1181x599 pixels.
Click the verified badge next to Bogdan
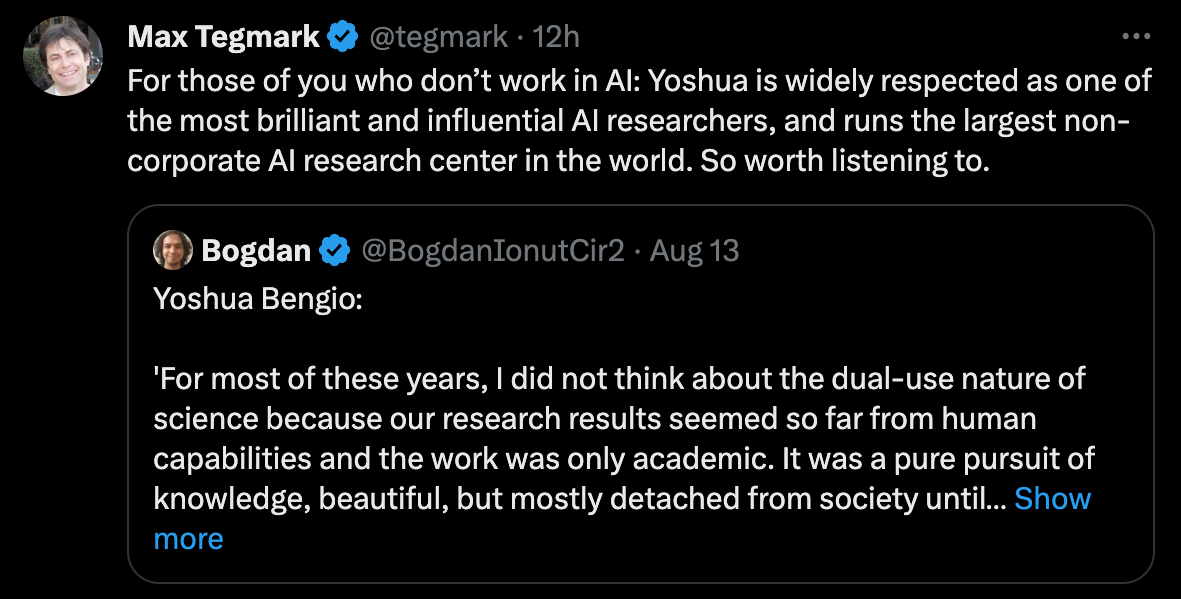coord(334,250)
